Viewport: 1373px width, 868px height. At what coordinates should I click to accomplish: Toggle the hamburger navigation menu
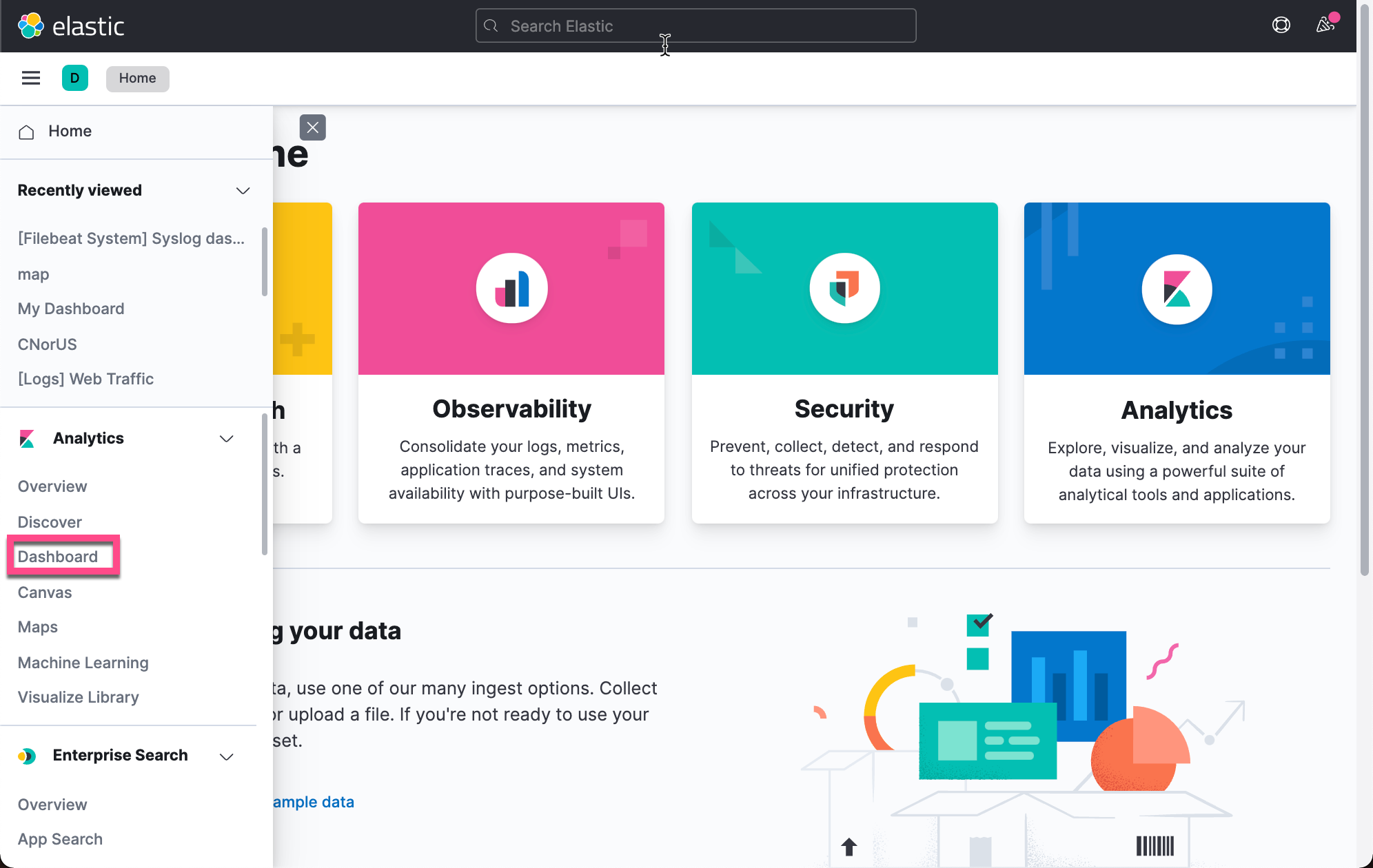click(x=31, y=78)
